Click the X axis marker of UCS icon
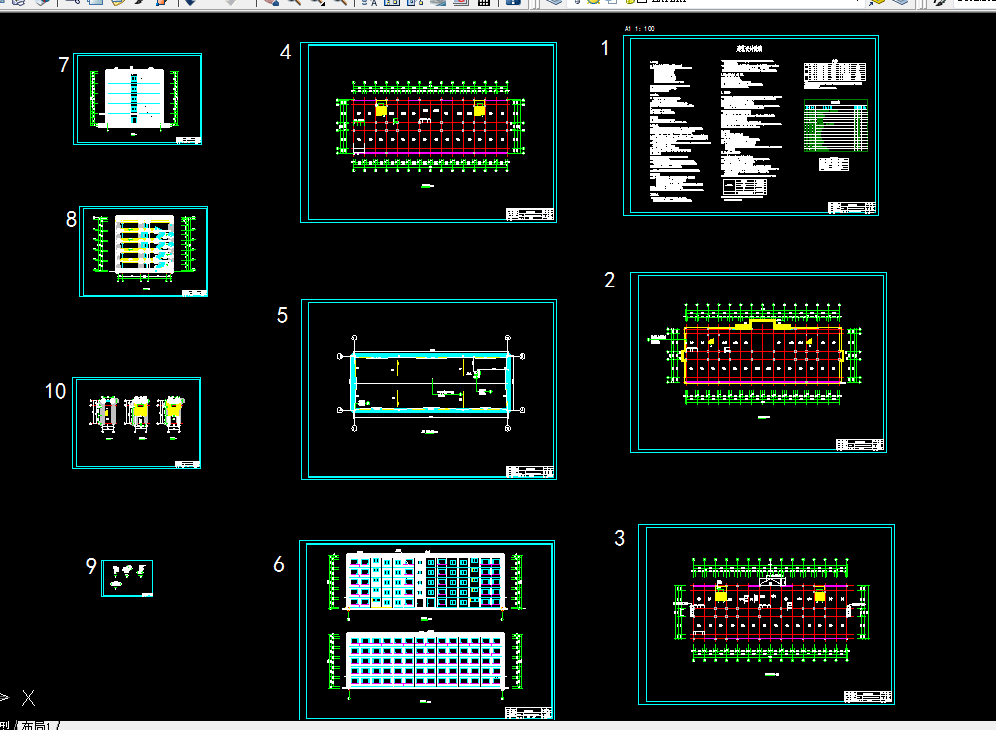Image resolution: width=996 pixels, height=730 pixels. (x=29, y=698)
